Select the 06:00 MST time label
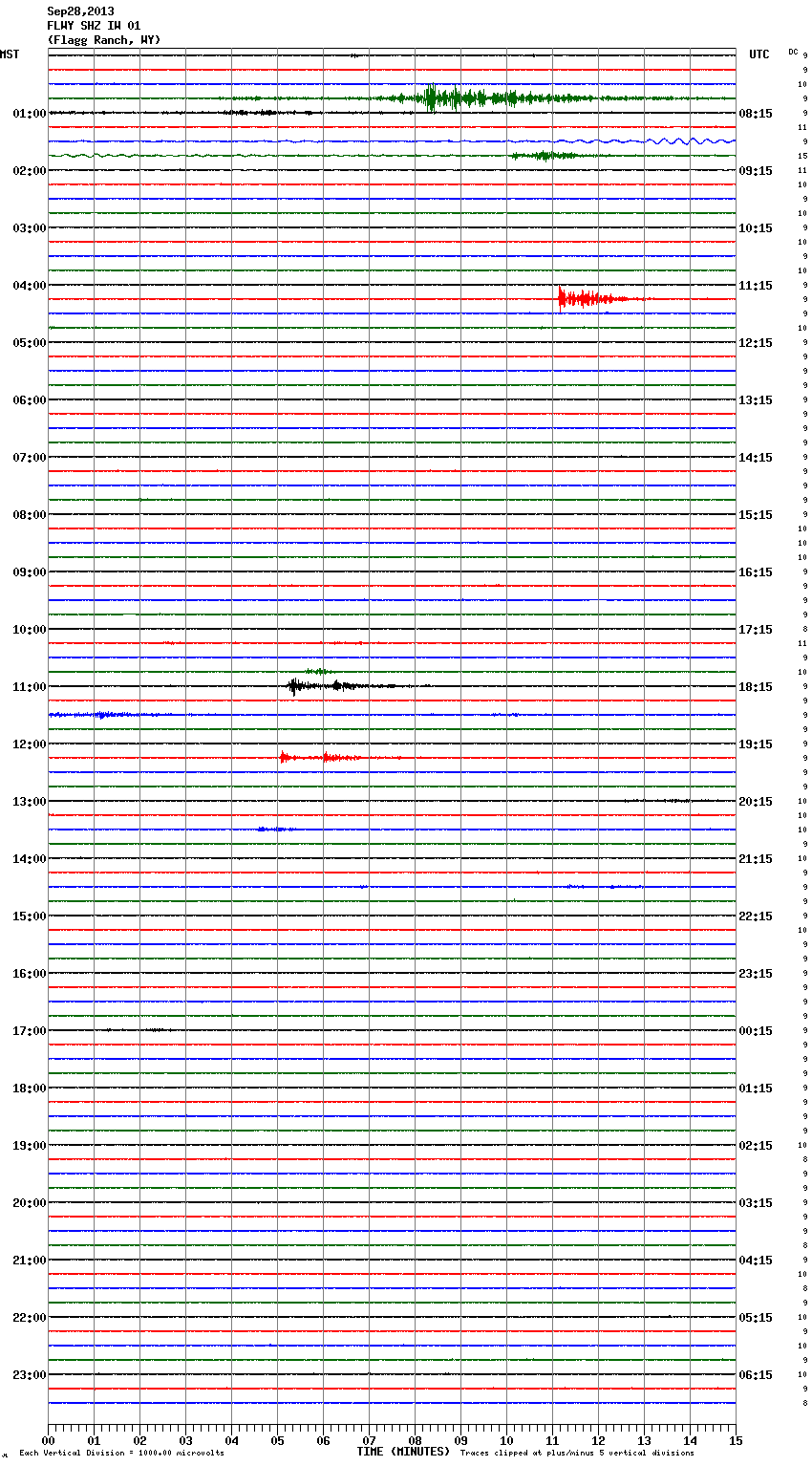Image resolution: width=812 pixels, height=1466 pixels. (29, 400)
